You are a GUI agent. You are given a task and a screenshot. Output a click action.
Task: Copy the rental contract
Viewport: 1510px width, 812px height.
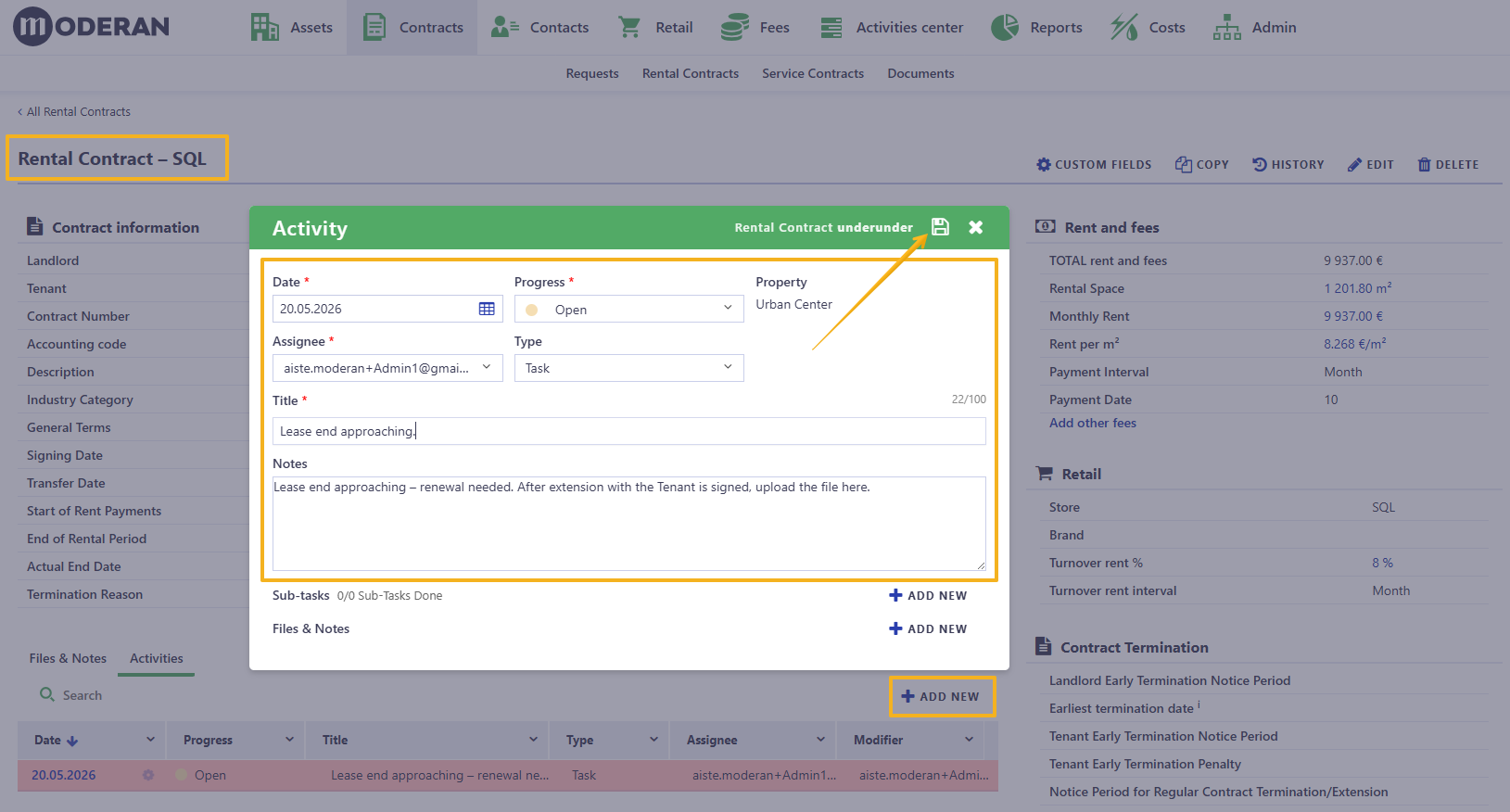tap(1202, 164)
